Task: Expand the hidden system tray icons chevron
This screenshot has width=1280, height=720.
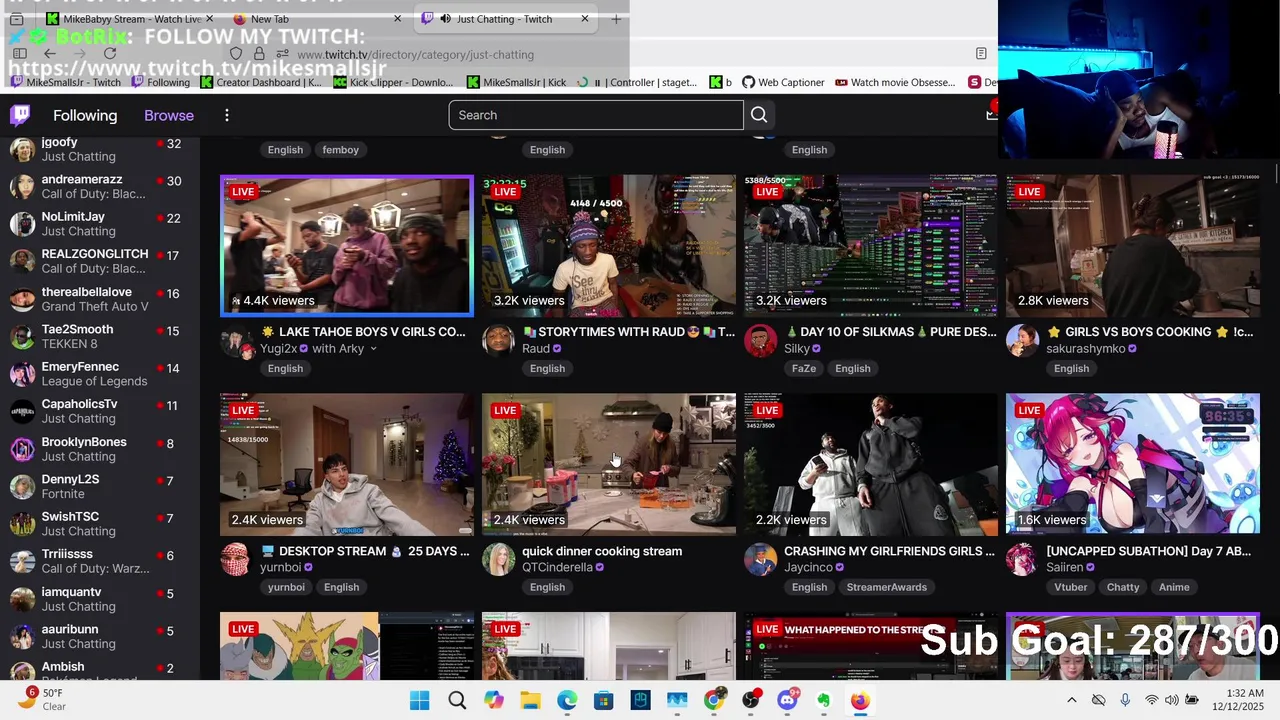Action: click(1071, 700)
